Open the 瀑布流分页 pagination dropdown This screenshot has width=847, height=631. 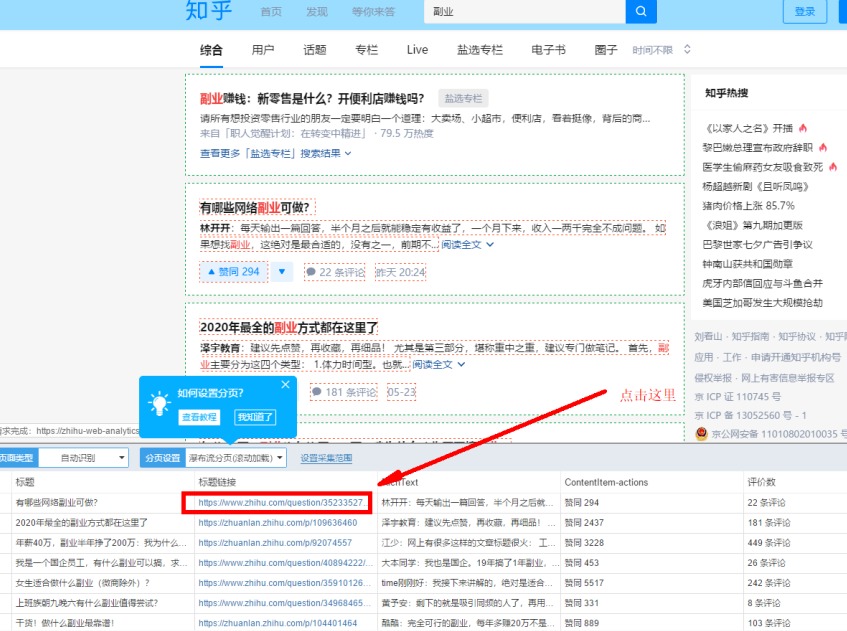coord(236,457)
